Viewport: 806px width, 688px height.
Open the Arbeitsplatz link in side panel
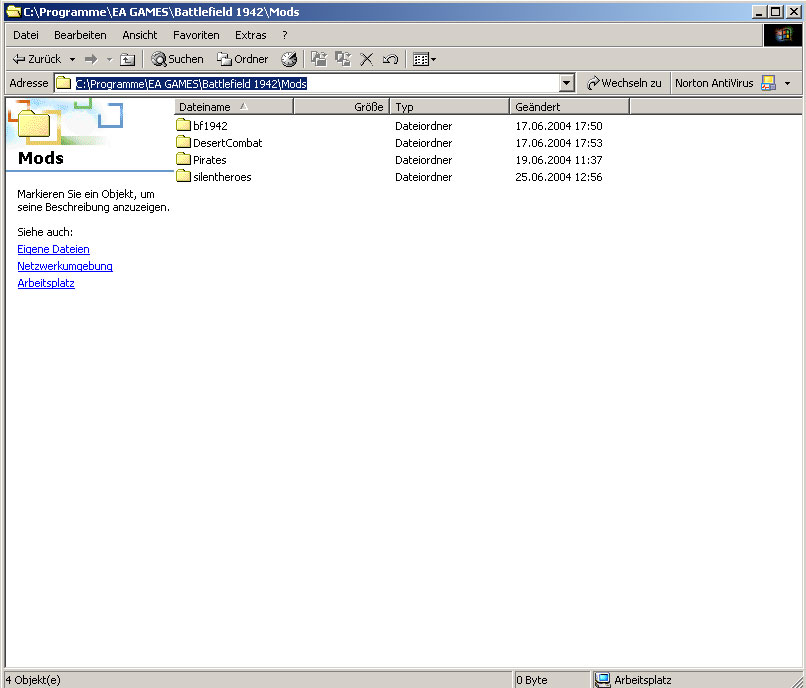point(46,283)
